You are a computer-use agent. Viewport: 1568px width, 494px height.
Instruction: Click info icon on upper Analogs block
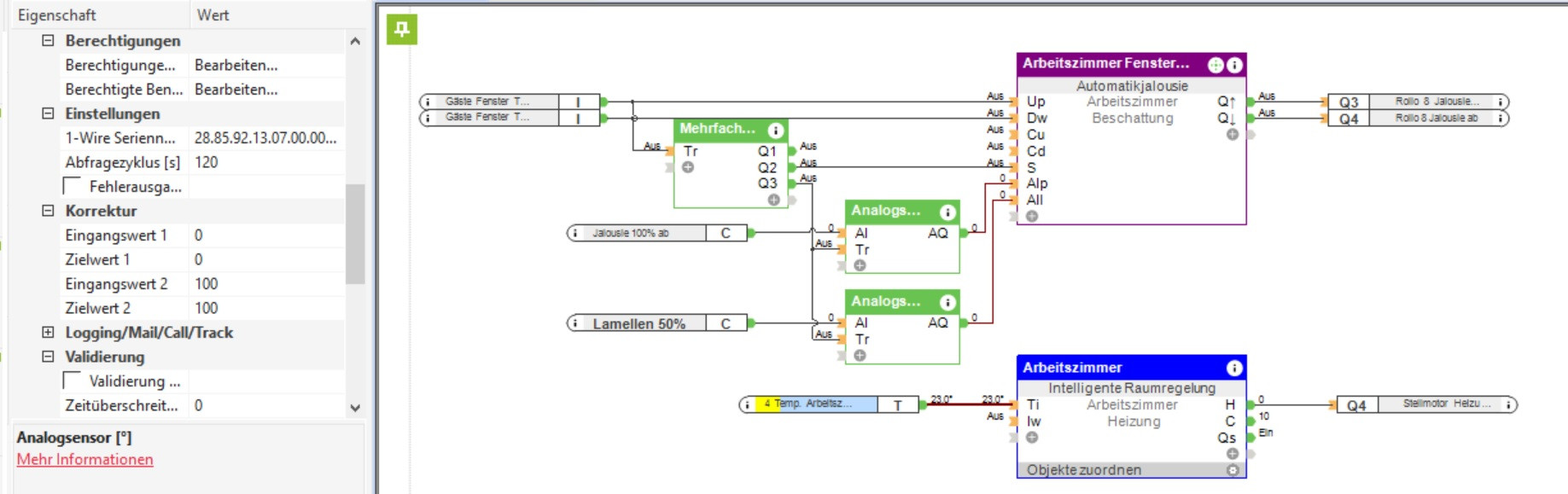tap(947, 212)
